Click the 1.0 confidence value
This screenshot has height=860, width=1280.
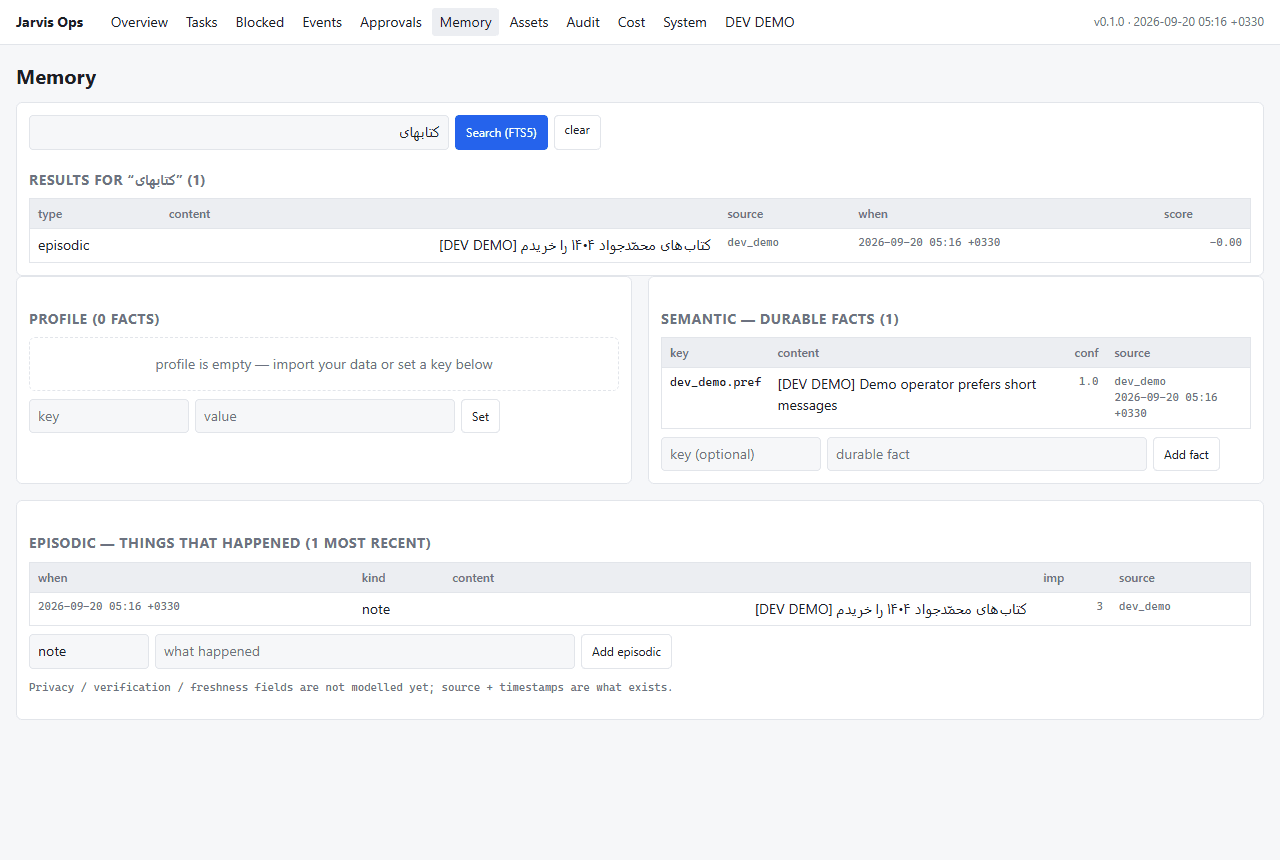click(1088, 381)
